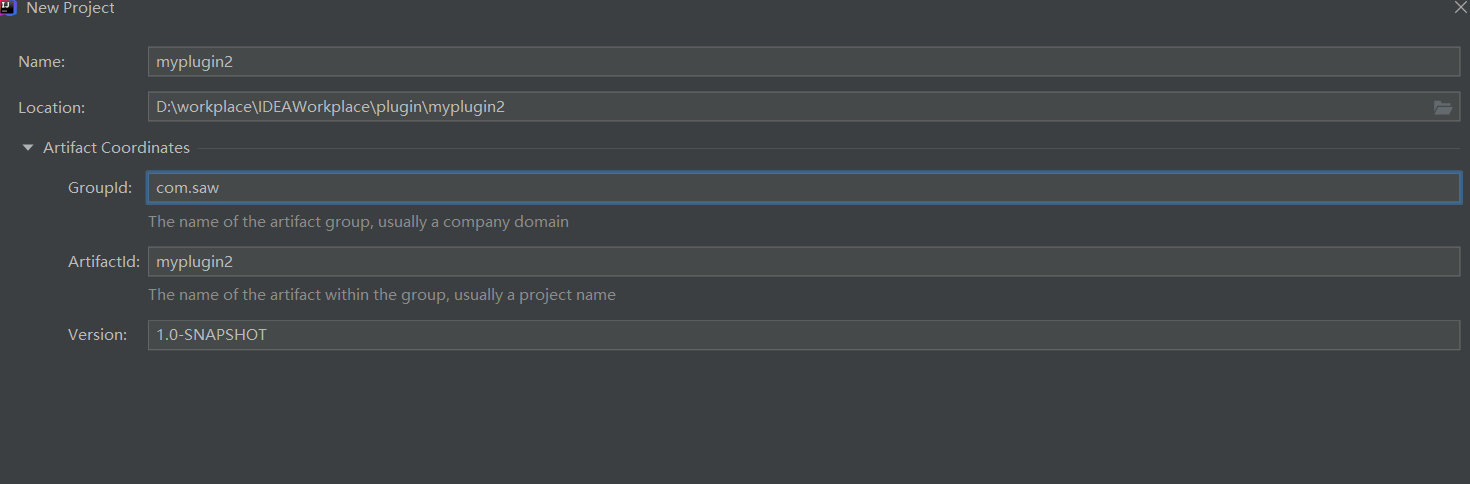Edit the Version field showing 1.0-SNAPSHOT
This screenshot has height=484, width=1470.
(x=804, y=335)
